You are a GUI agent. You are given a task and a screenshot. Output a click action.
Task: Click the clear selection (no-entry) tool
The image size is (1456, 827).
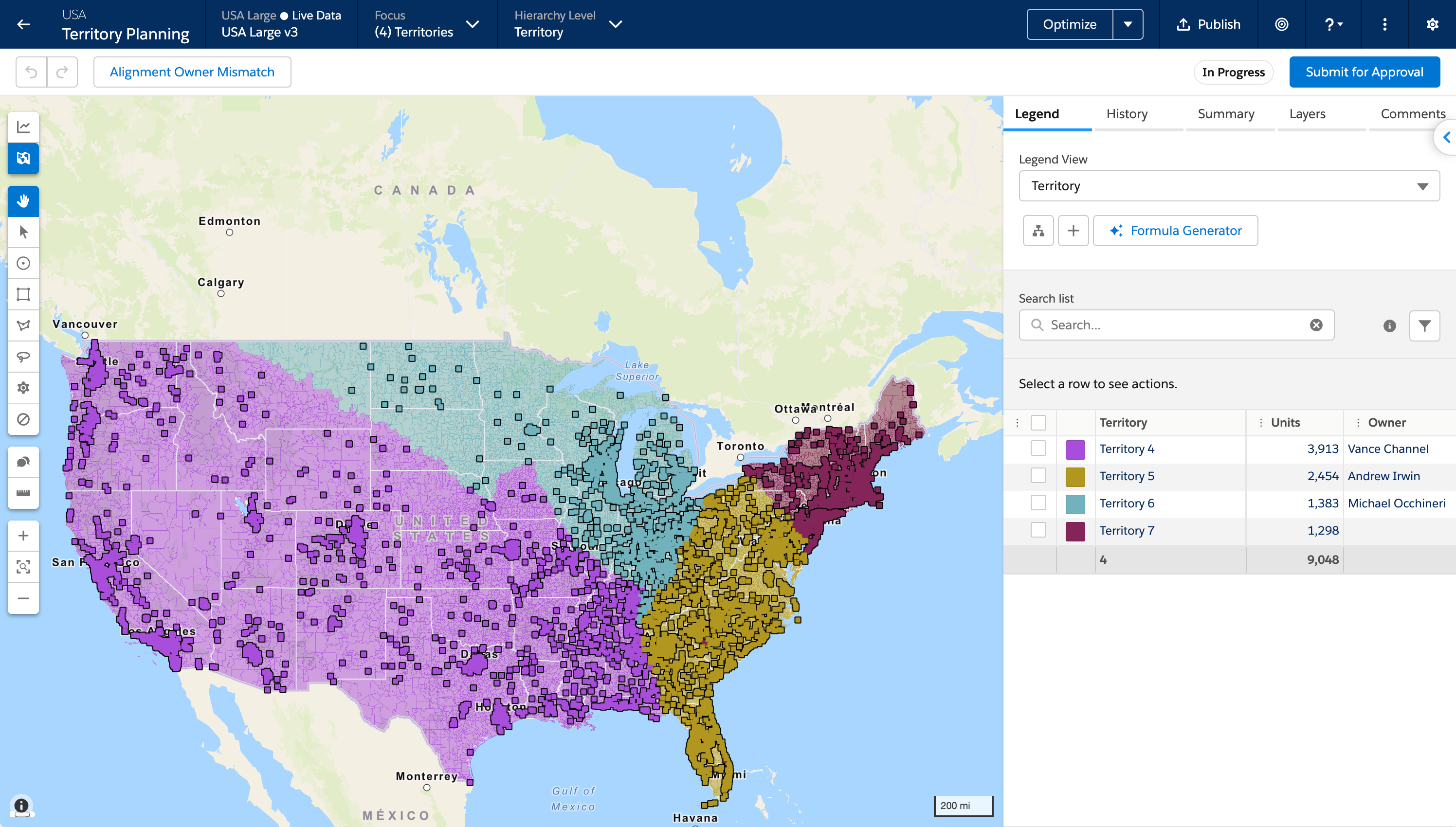23,419
